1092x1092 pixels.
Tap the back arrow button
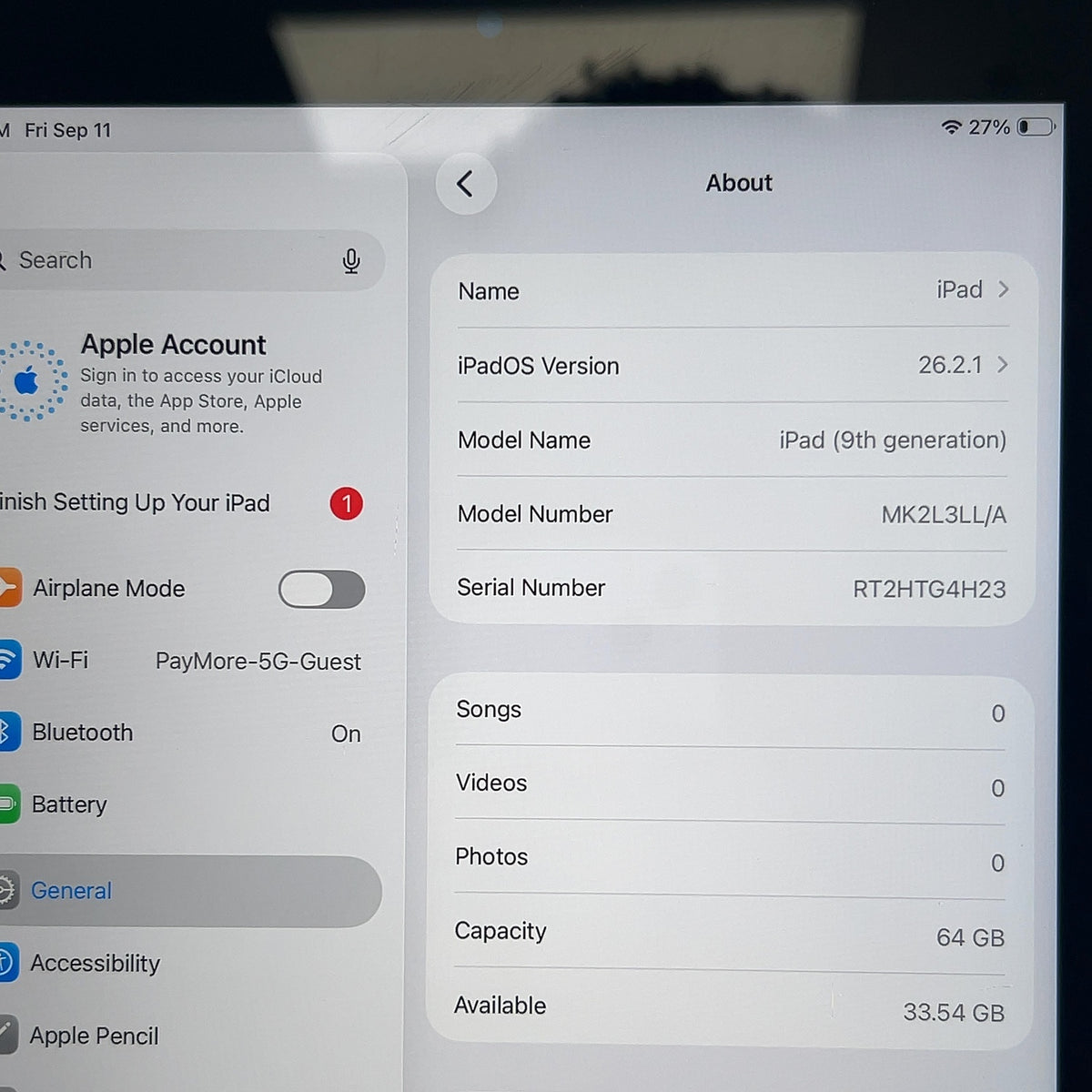(x=466, y=184)
